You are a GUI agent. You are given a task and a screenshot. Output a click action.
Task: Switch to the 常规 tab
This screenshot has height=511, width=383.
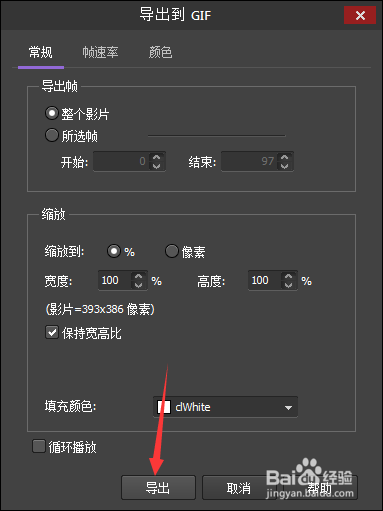coord(41,53)
